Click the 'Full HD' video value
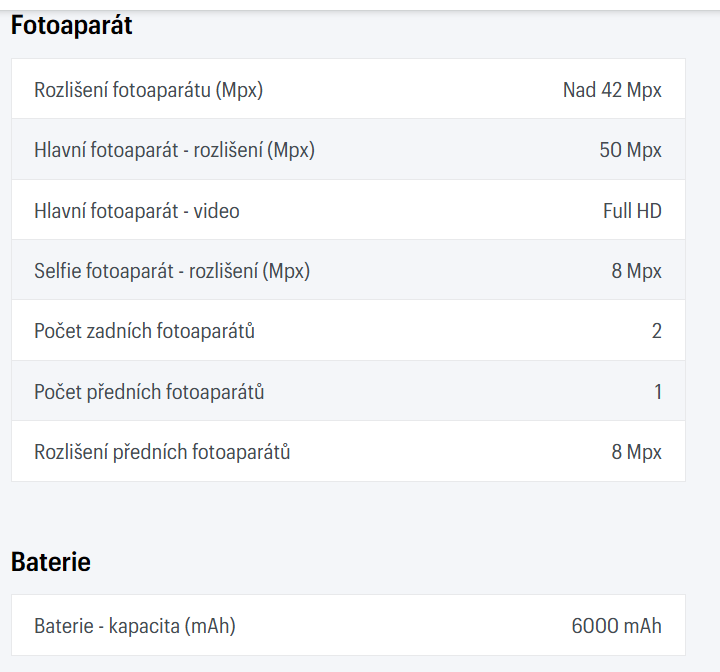 pyautogui.click(x=632, y=211)
